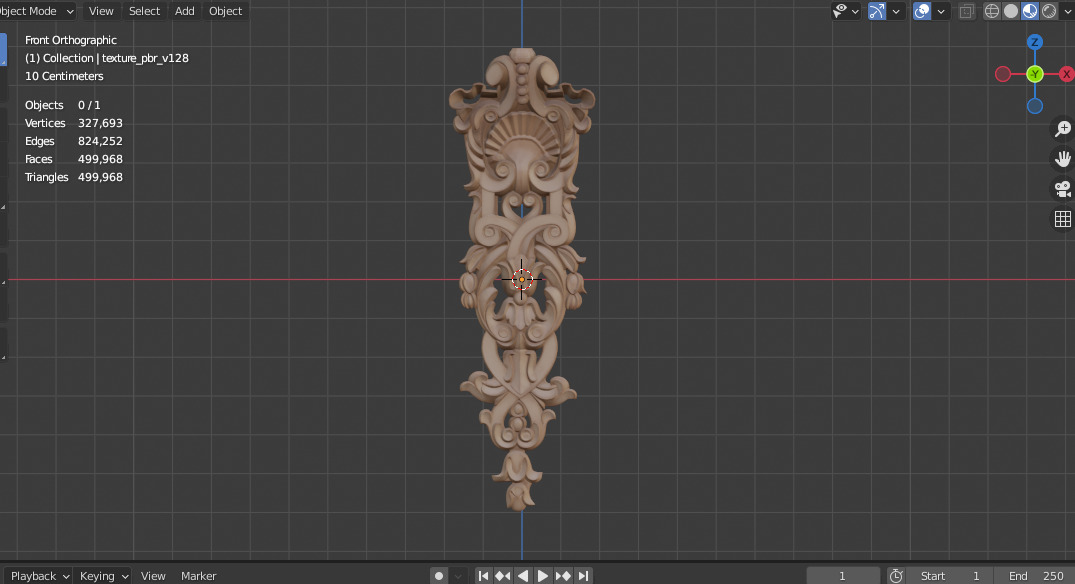Click the Vertices 327,693 statistic
The width and height of the screenshot is (1075, 584).
click(73, 123)
